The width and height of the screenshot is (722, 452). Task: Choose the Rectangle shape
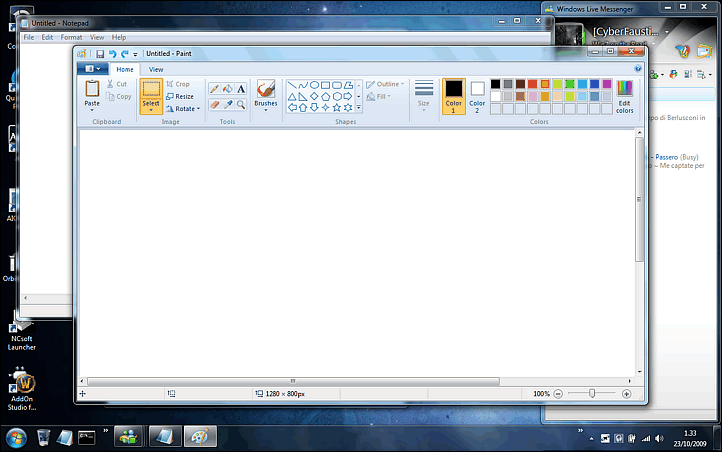tap(326, 85)
